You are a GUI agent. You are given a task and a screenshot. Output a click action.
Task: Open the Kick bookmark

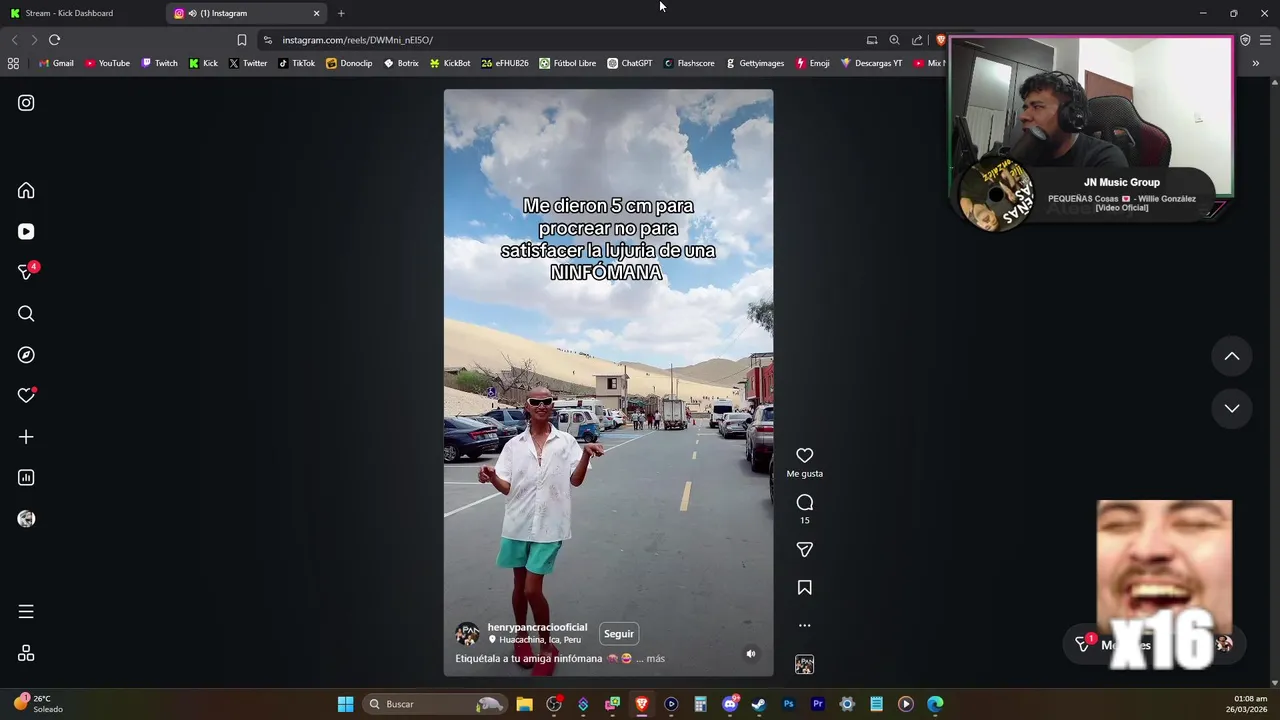pos(203,63)
